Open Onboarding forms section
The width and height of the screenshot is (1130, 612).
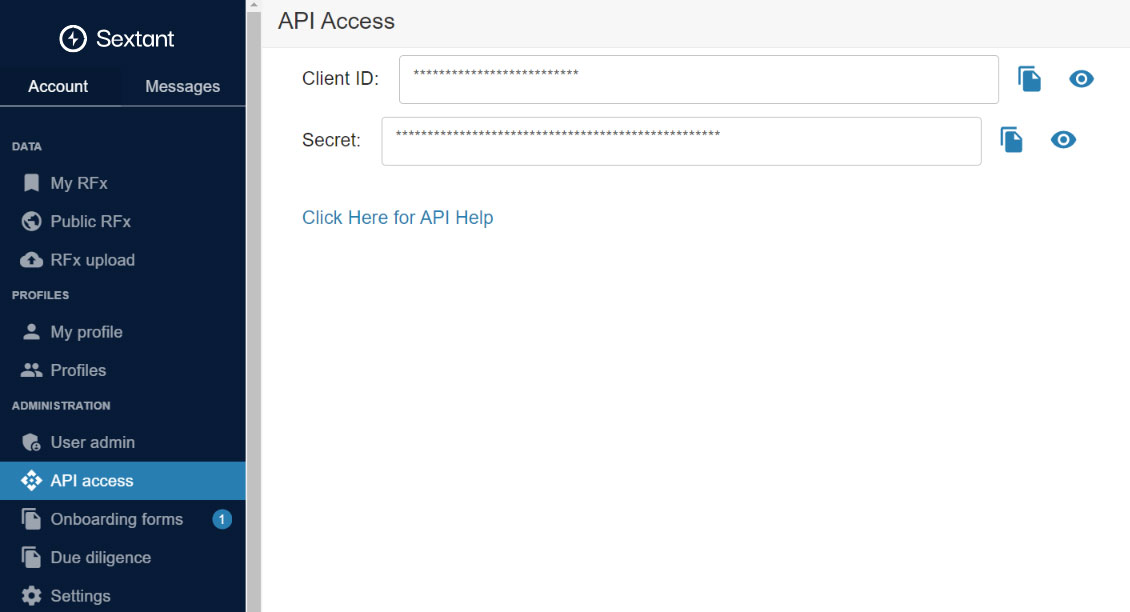click(x=116, y=519)
